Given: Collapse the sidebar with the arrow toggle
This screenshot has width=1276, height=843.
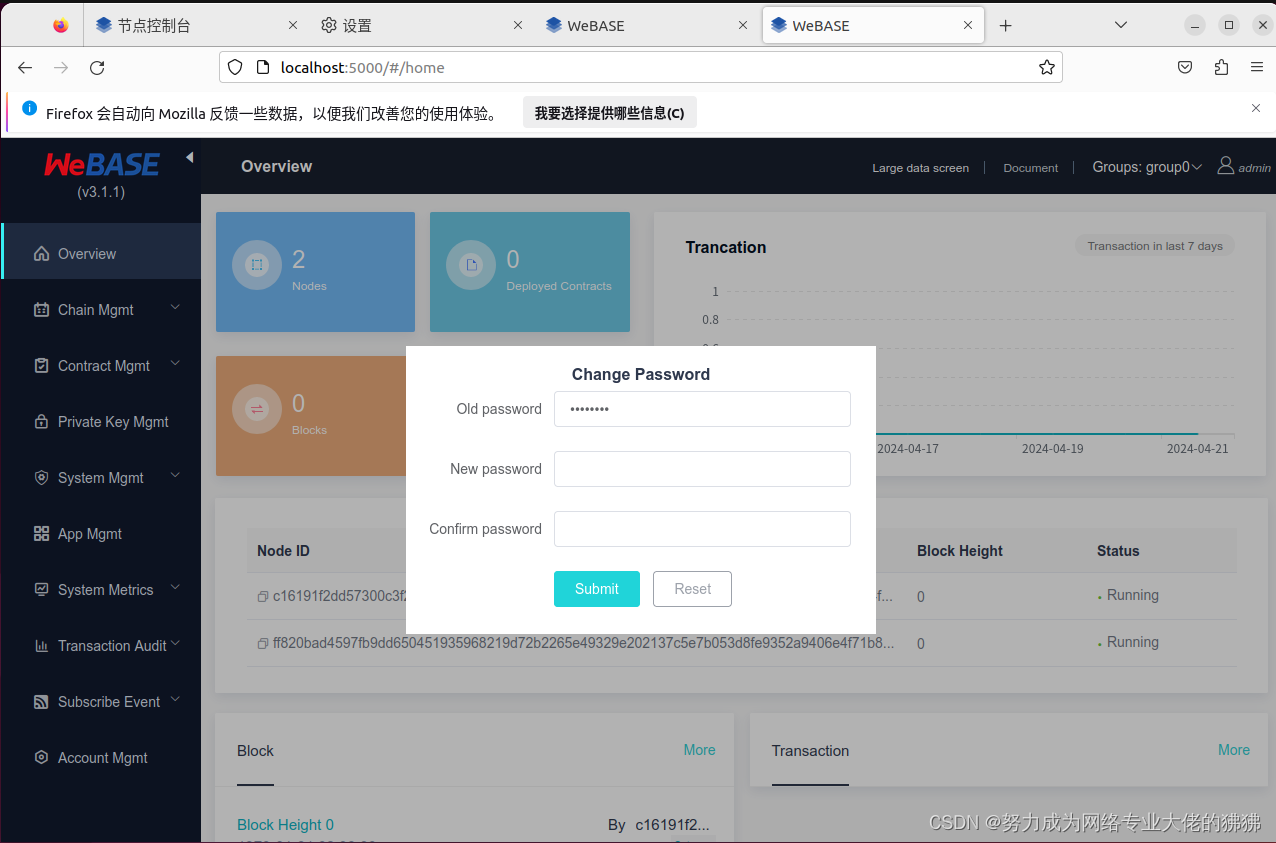Looking at the screenshot, I should click(x=189, y=156).
